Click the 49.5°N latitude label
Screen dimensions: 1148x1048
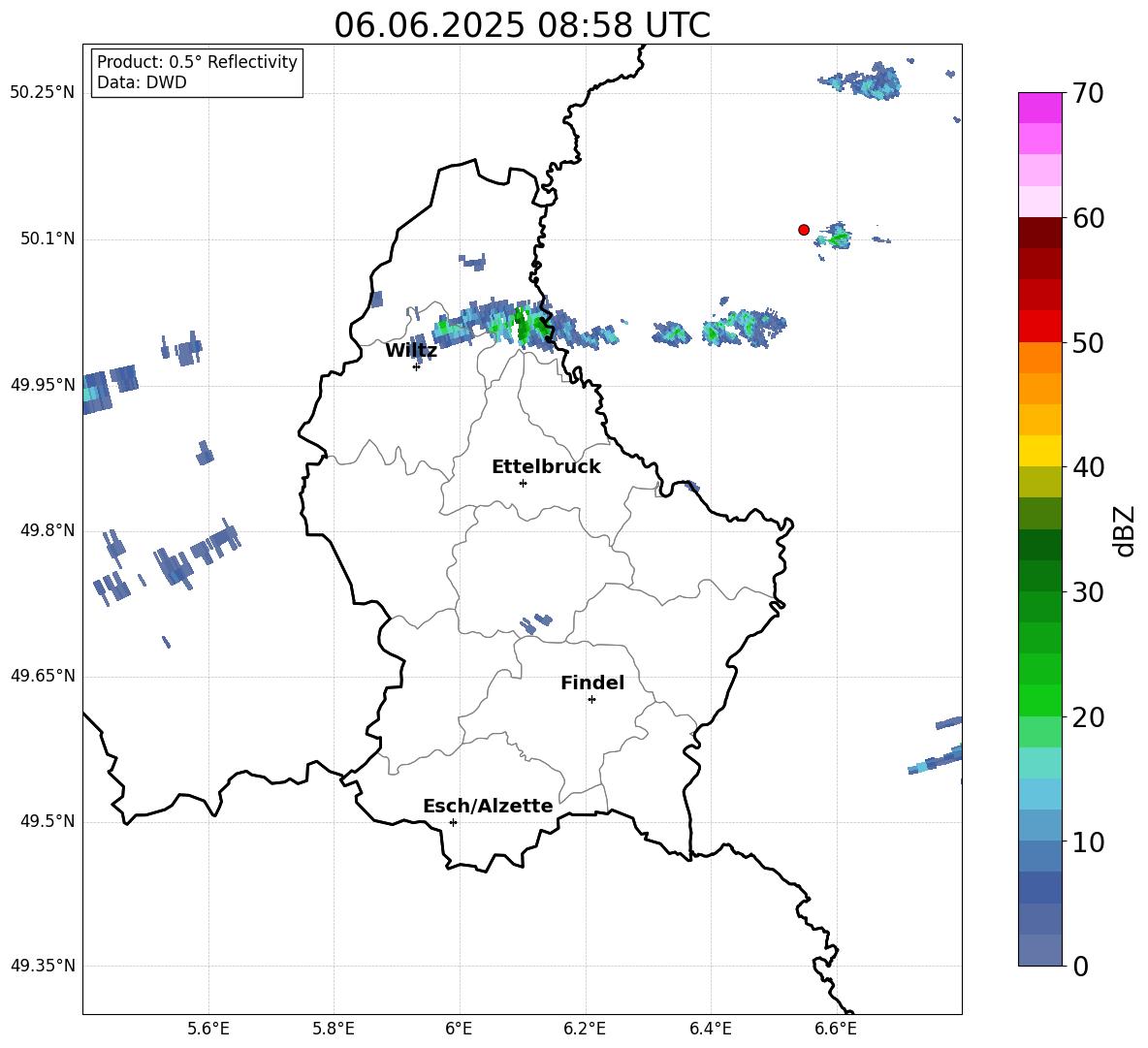pyautogui.click(x=48, y=821)
